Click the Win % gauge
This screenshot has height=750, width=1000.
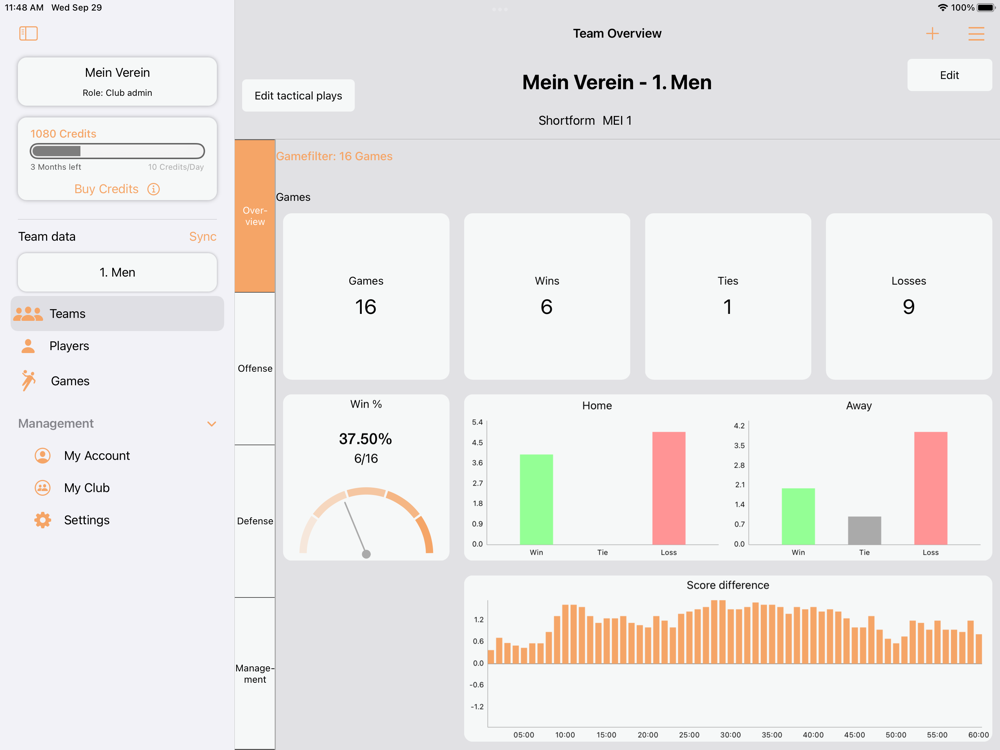pyautogui.click(x=366, y=522)
